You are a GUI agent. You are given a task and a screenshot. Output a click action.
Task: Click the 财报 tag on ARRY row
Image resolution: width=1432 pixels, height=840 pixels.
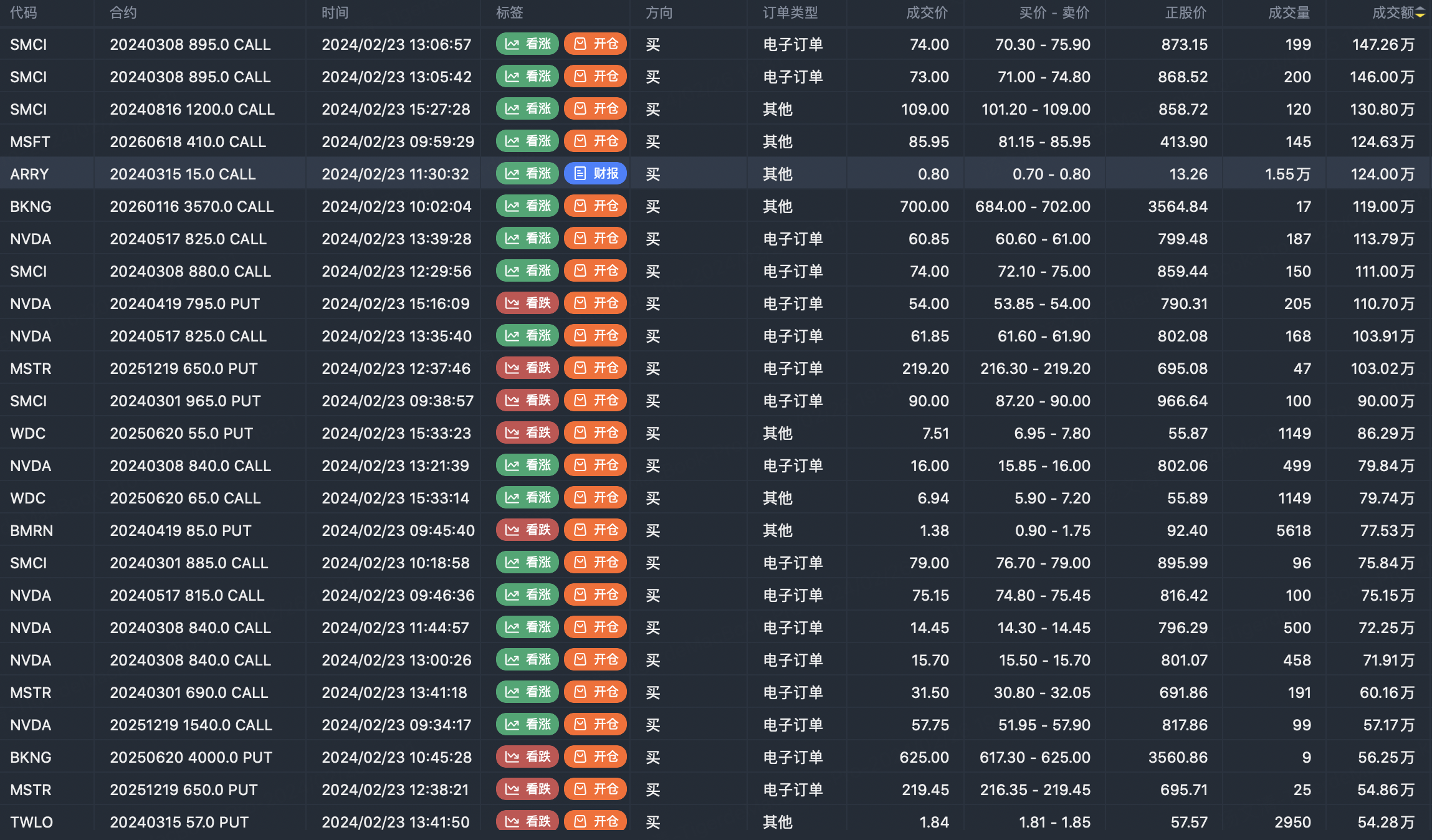(x=595, y=174)
